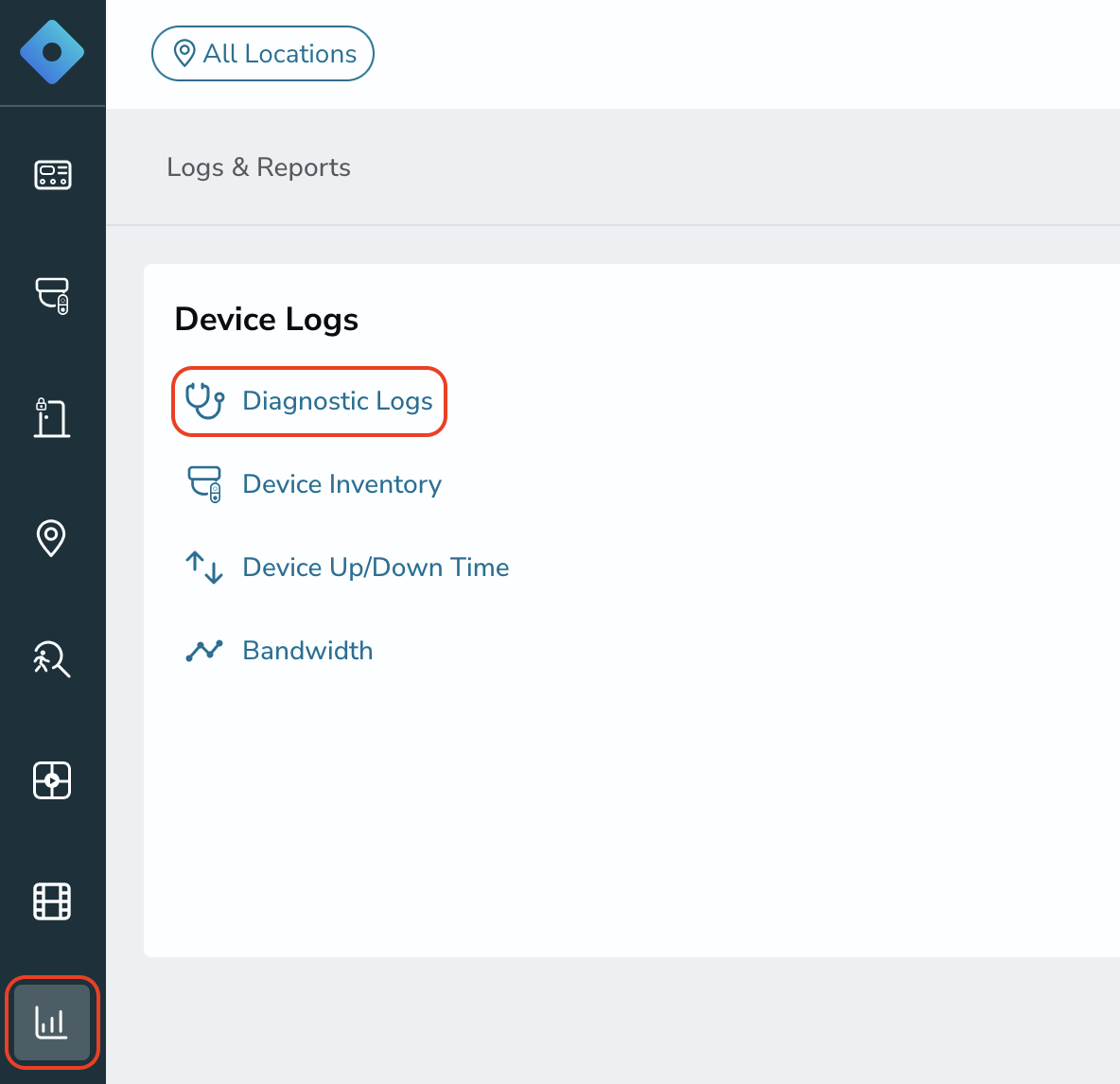This screenshot has width=1120, height=1084.
Task: Click the blue diamond app logo
Action: 52,52
